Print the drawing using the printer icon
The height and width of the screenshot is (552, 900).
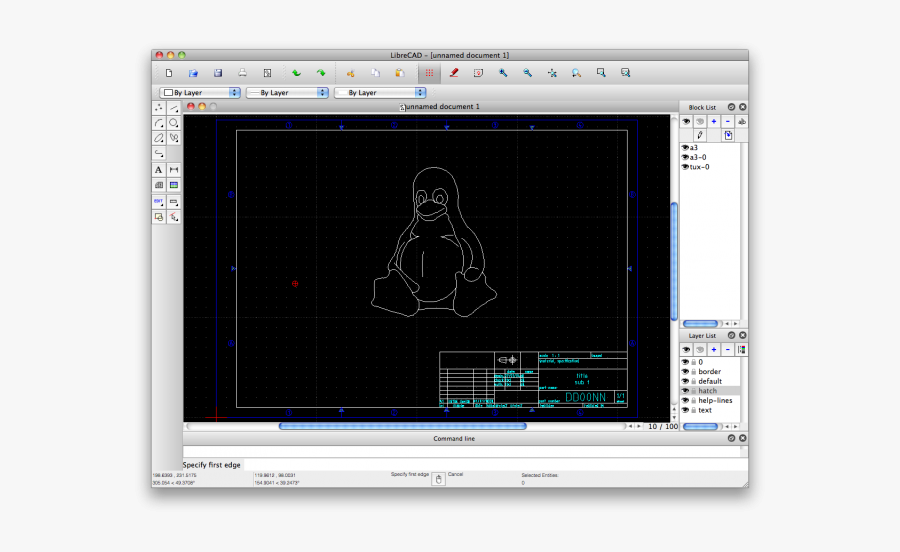click(242, 73)
